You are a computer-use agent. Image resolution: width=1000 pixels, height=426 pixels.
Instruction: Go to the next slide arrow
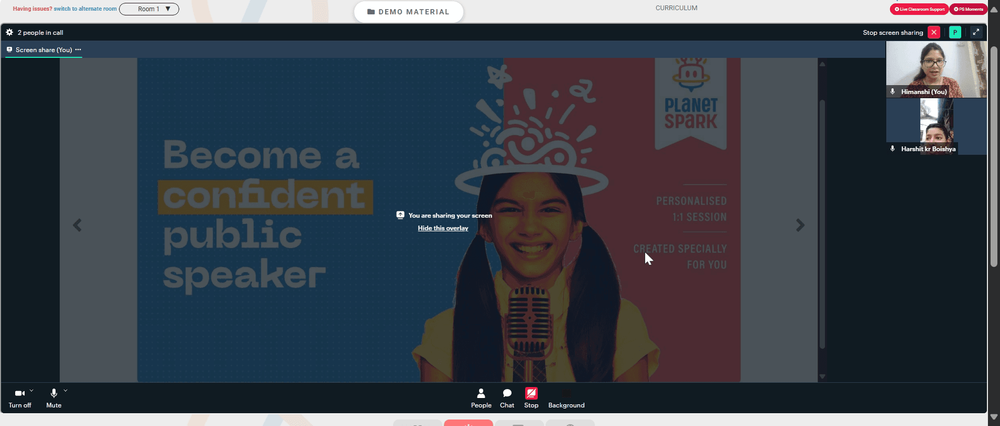(800, 225)
